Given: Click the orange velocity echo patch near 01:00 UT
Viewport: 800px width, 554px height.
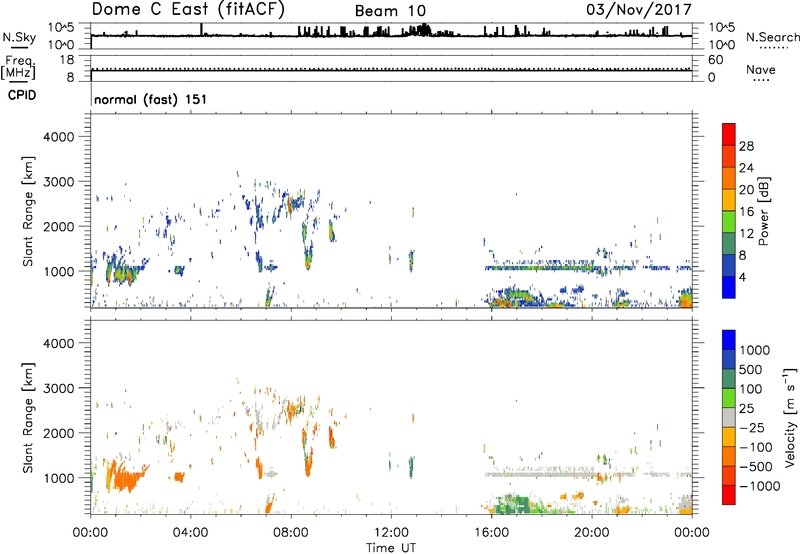Looking at the screenshot, I should [x=126, y=477].
